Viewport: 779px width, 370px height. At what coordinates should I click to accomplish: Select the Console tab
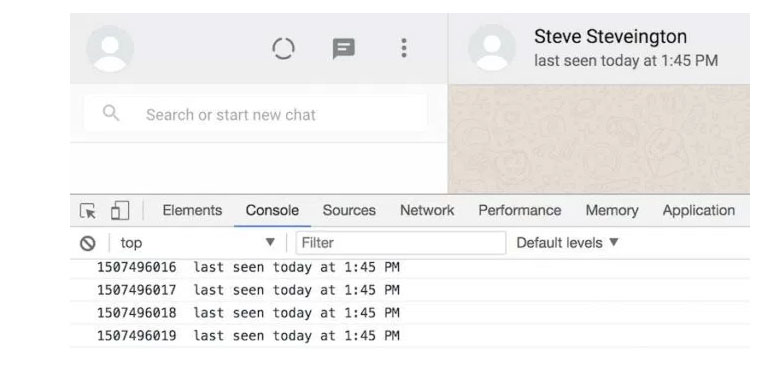[272, 211]
